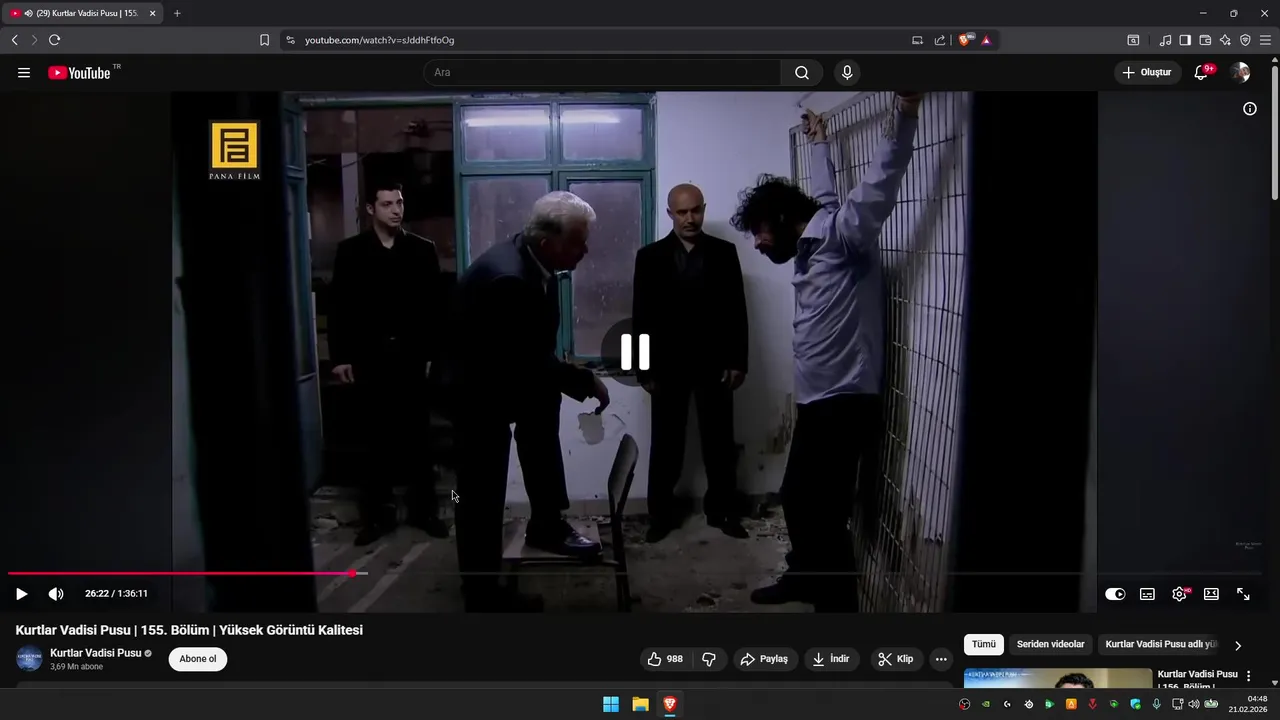Open more actions three-dot menu
Screen dimensions: 1280x720
coord(940,659)
